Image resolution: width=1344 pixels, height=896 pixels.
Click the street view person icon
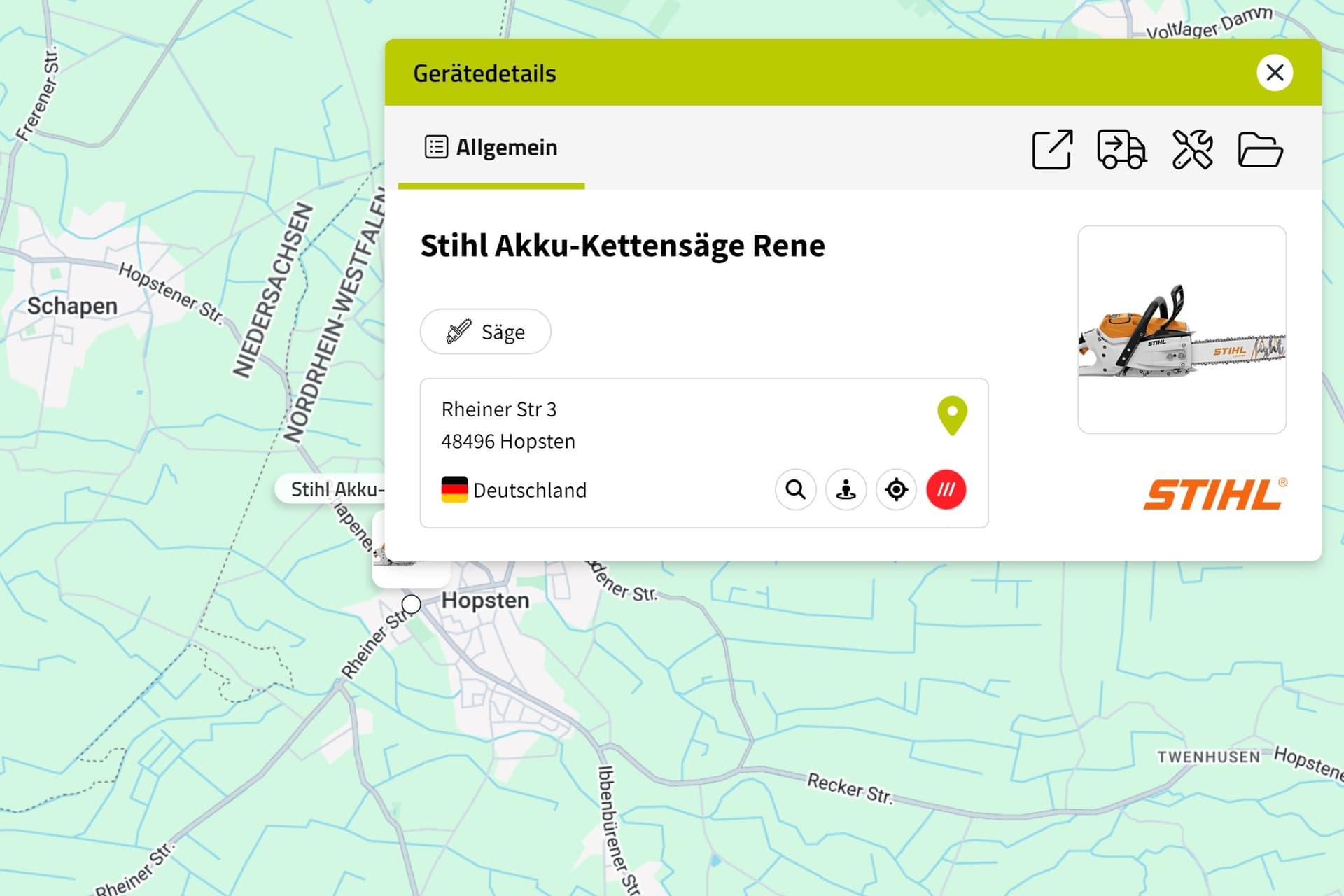point(846,489)
